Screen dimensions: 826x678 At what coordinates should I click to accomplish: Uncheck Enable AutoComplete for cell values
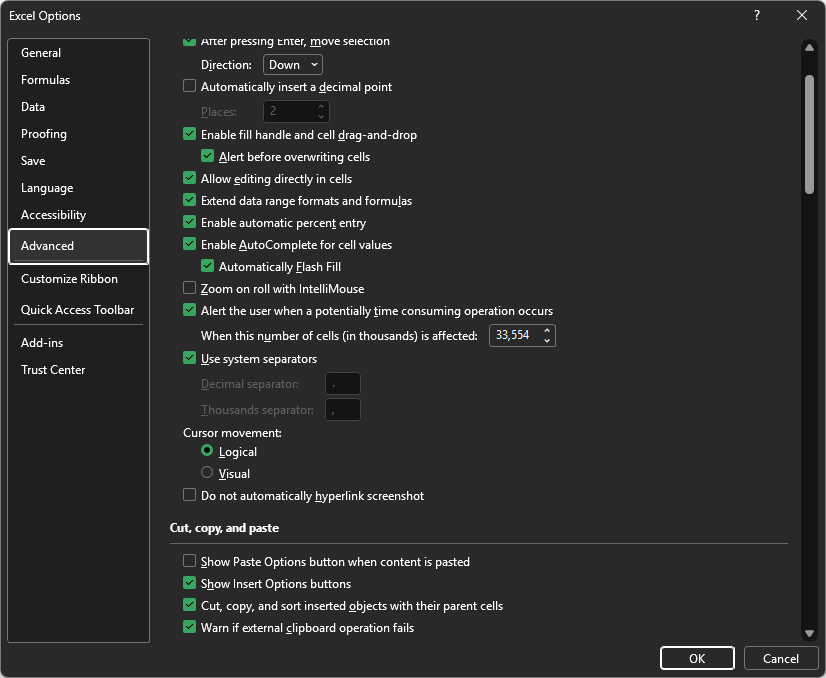coord(189,244)
